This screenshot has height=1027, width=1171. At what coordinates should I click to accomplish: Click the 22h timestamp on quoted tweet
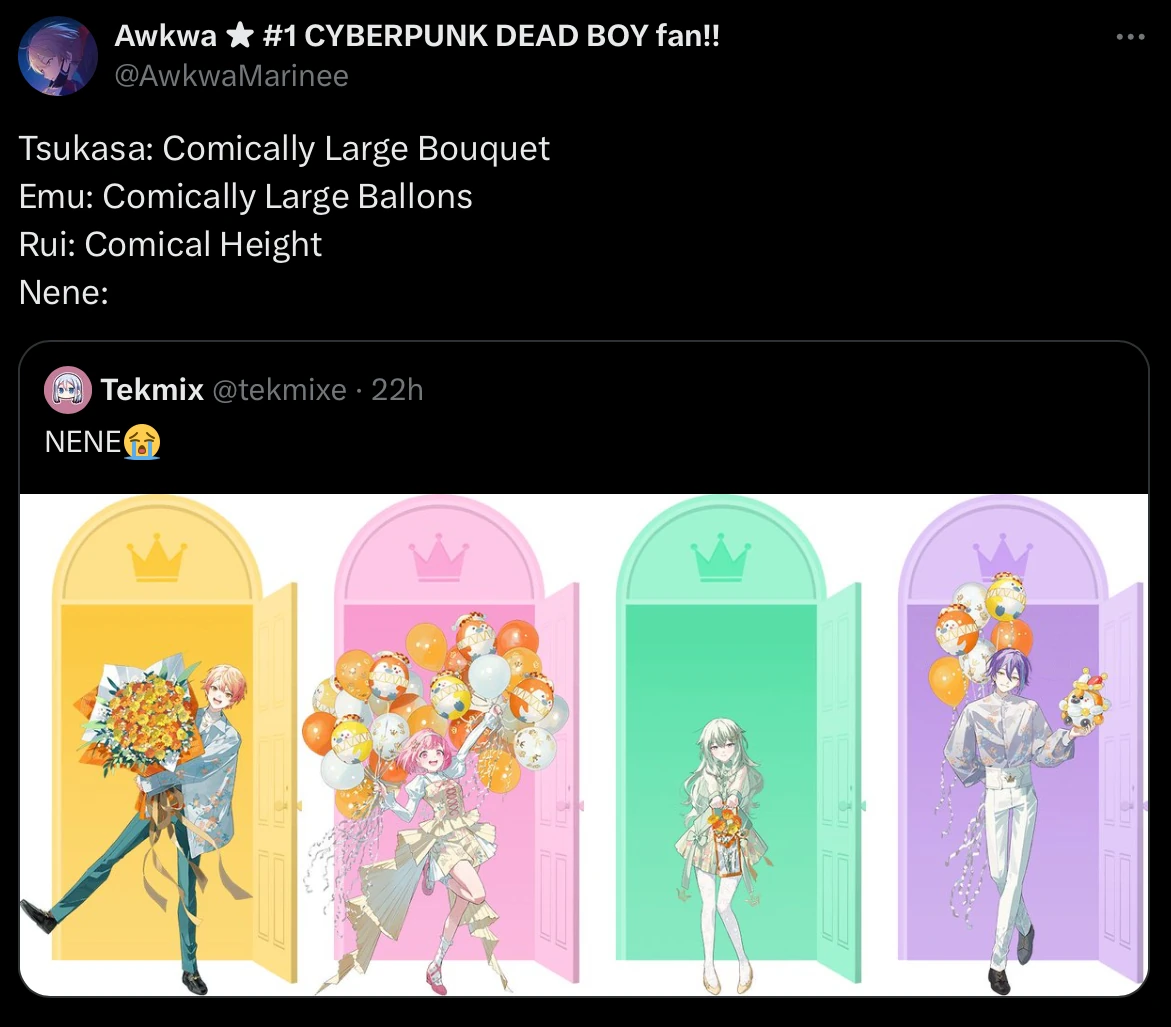pos(397,390)
